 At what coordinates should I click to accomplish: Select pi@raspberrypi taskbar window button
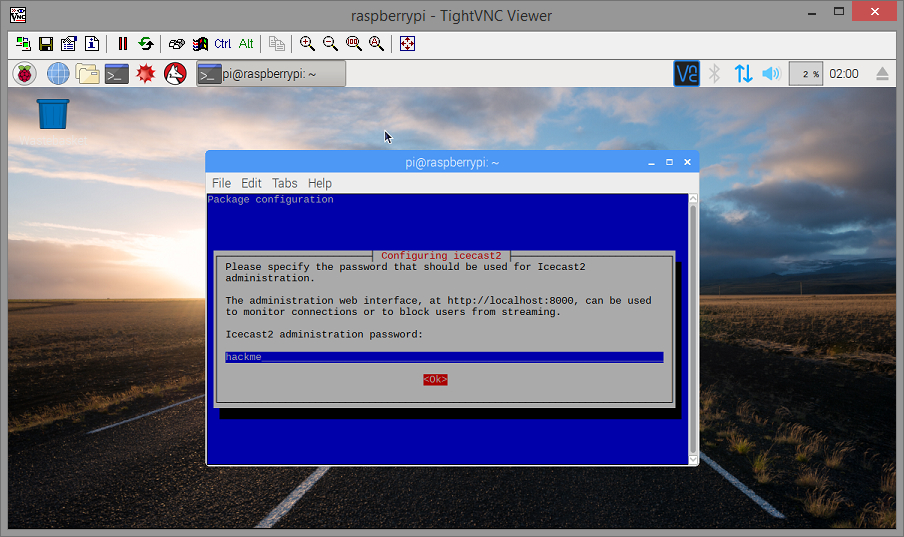(x=271, y=74)
